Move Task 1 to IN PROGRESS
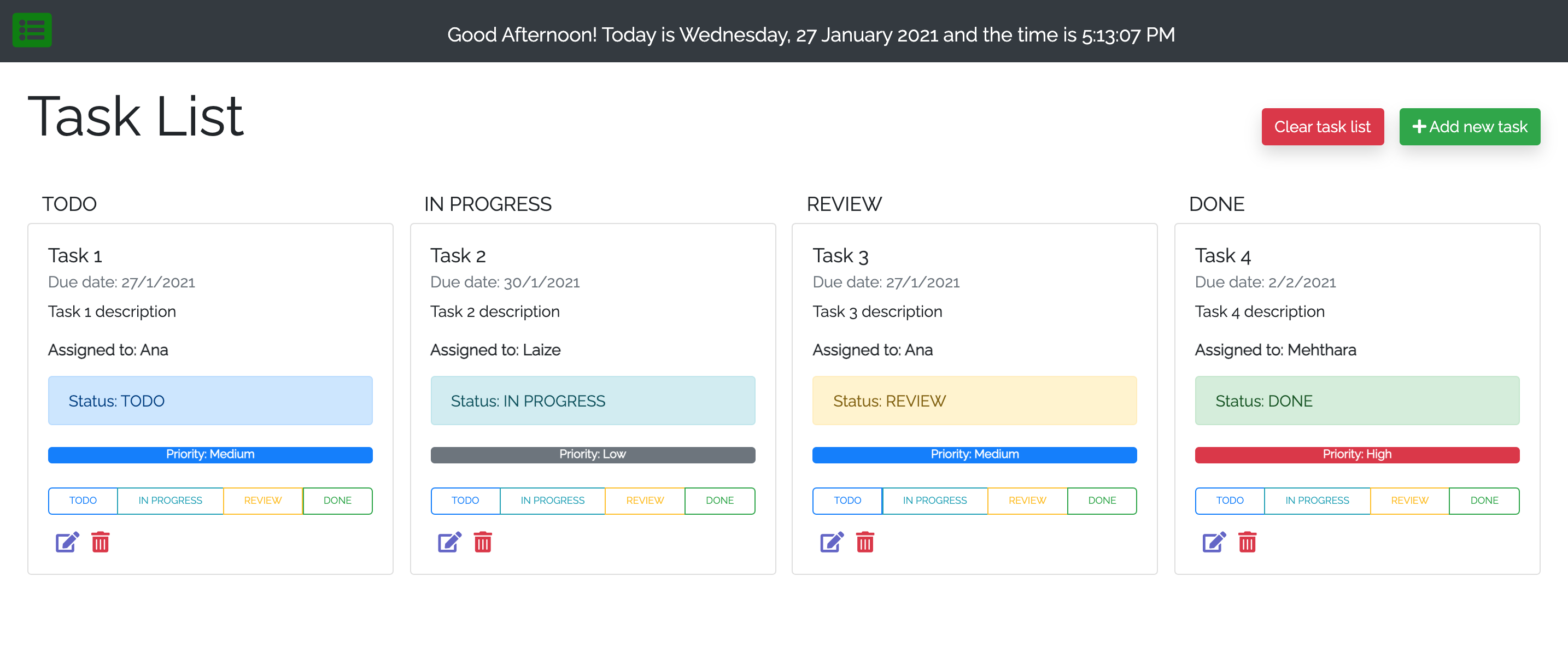Image resolution: width=1568 pixels, height=647 pixels. [171, 501]
